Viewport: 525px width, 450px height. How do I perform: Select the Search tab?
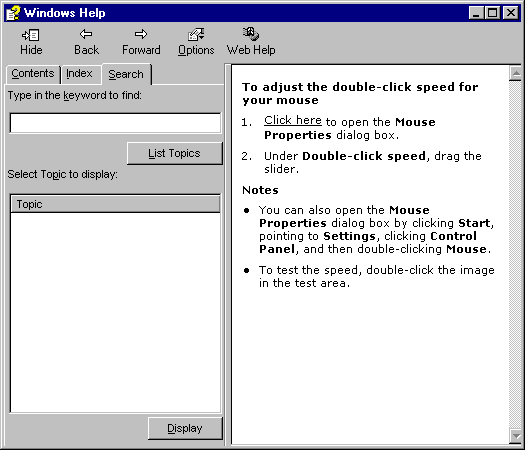[126, 74]
